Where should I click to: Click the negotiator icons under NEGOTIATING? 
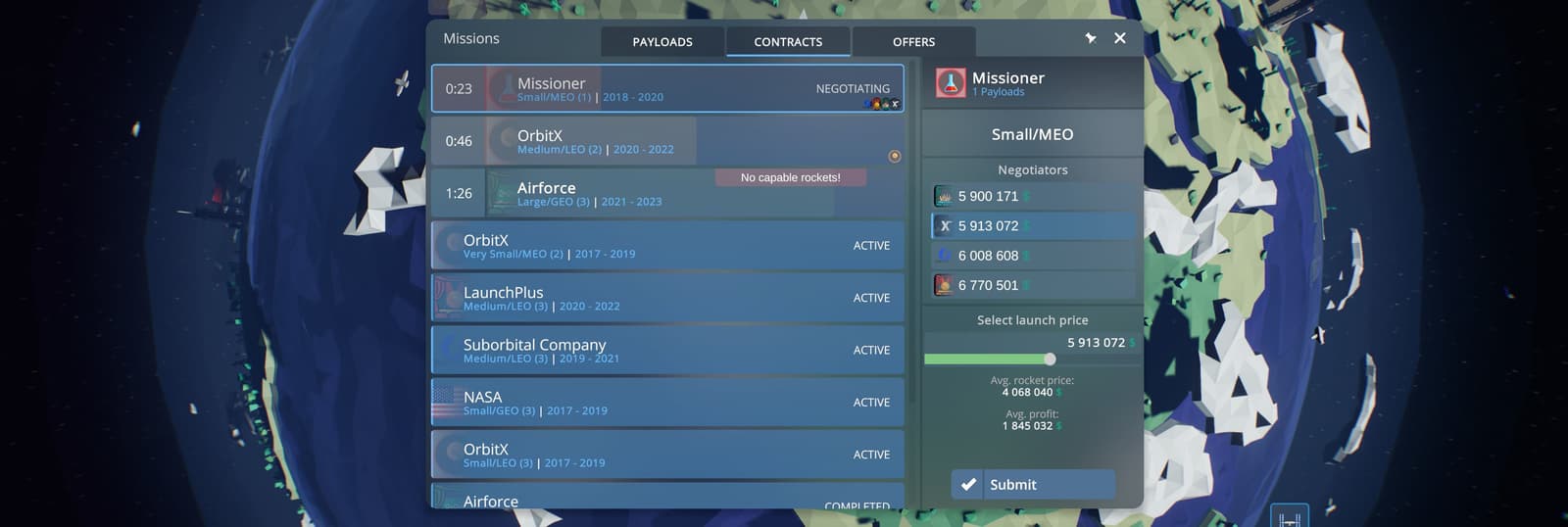tap(882, 104)
